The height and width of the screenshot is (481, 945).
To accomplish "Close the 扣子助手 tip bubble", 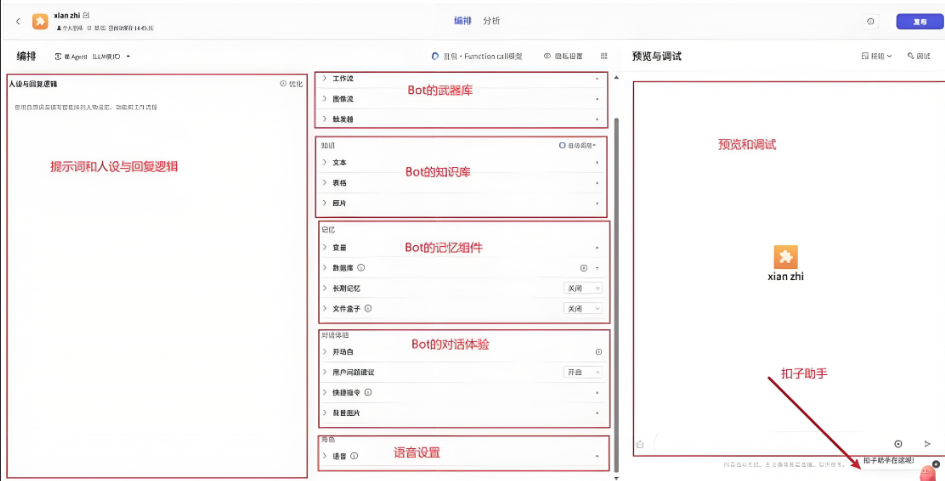I will [x=936, y=464].
